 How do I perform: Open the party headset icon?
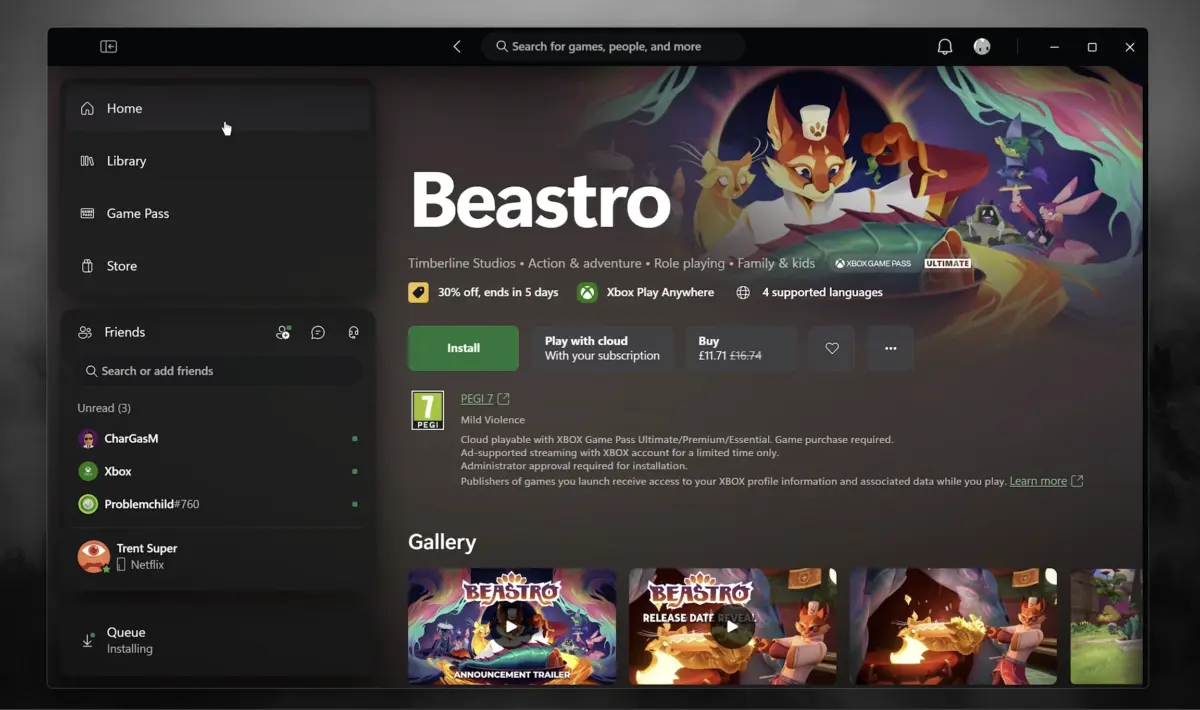353,333
